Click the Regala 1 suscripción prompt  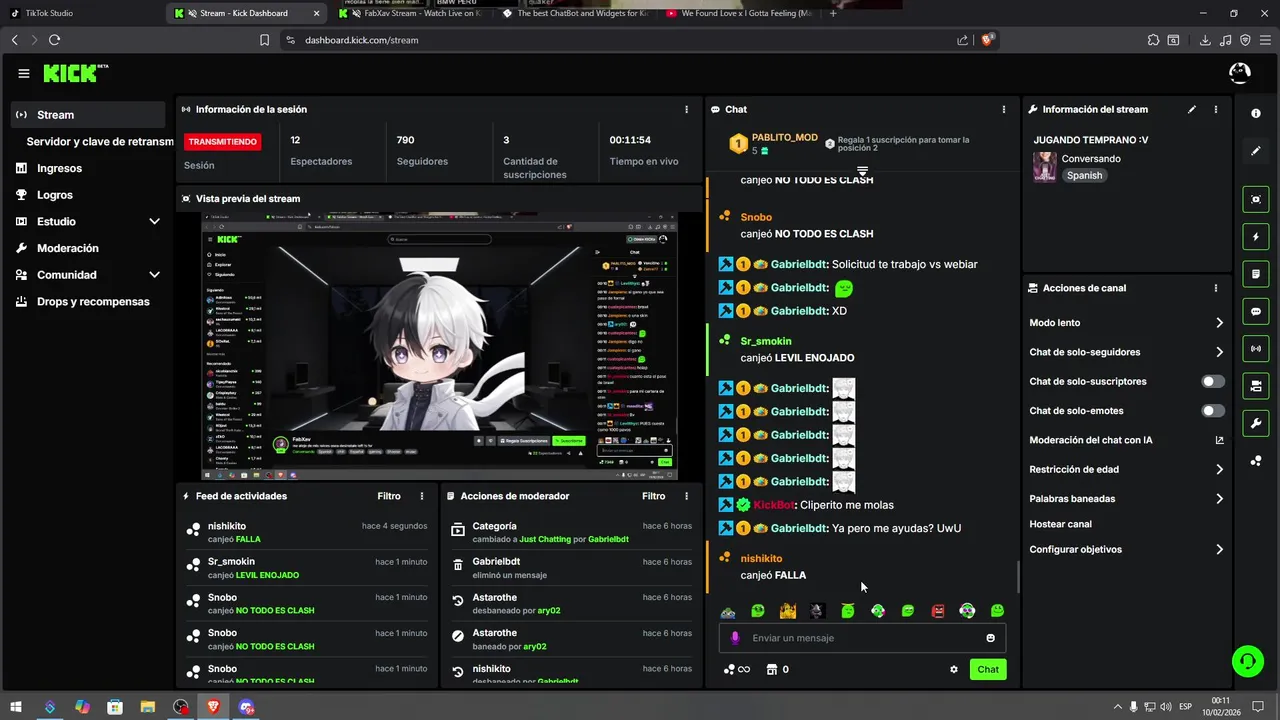(x=896, y=144)
